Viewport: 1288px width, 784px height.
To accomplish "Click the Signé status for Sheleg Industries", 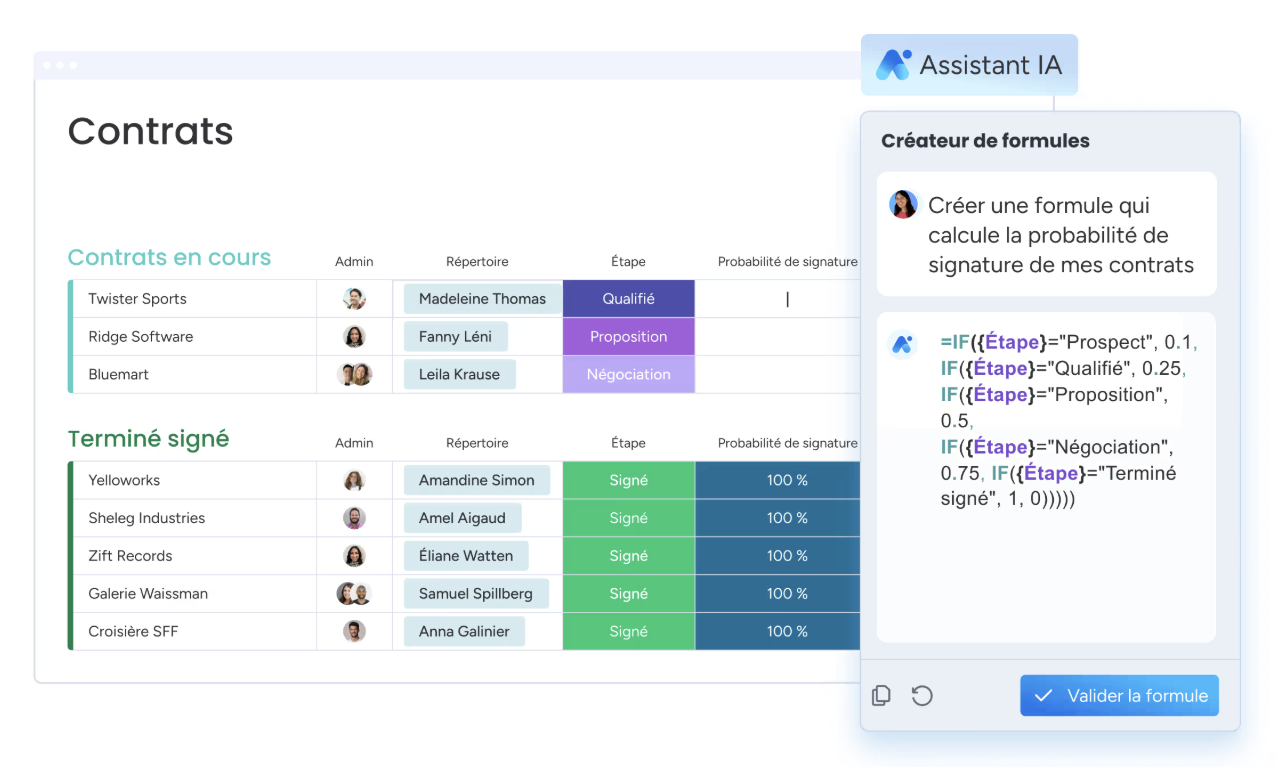I will pyautogui.click(x=629, y=518).
